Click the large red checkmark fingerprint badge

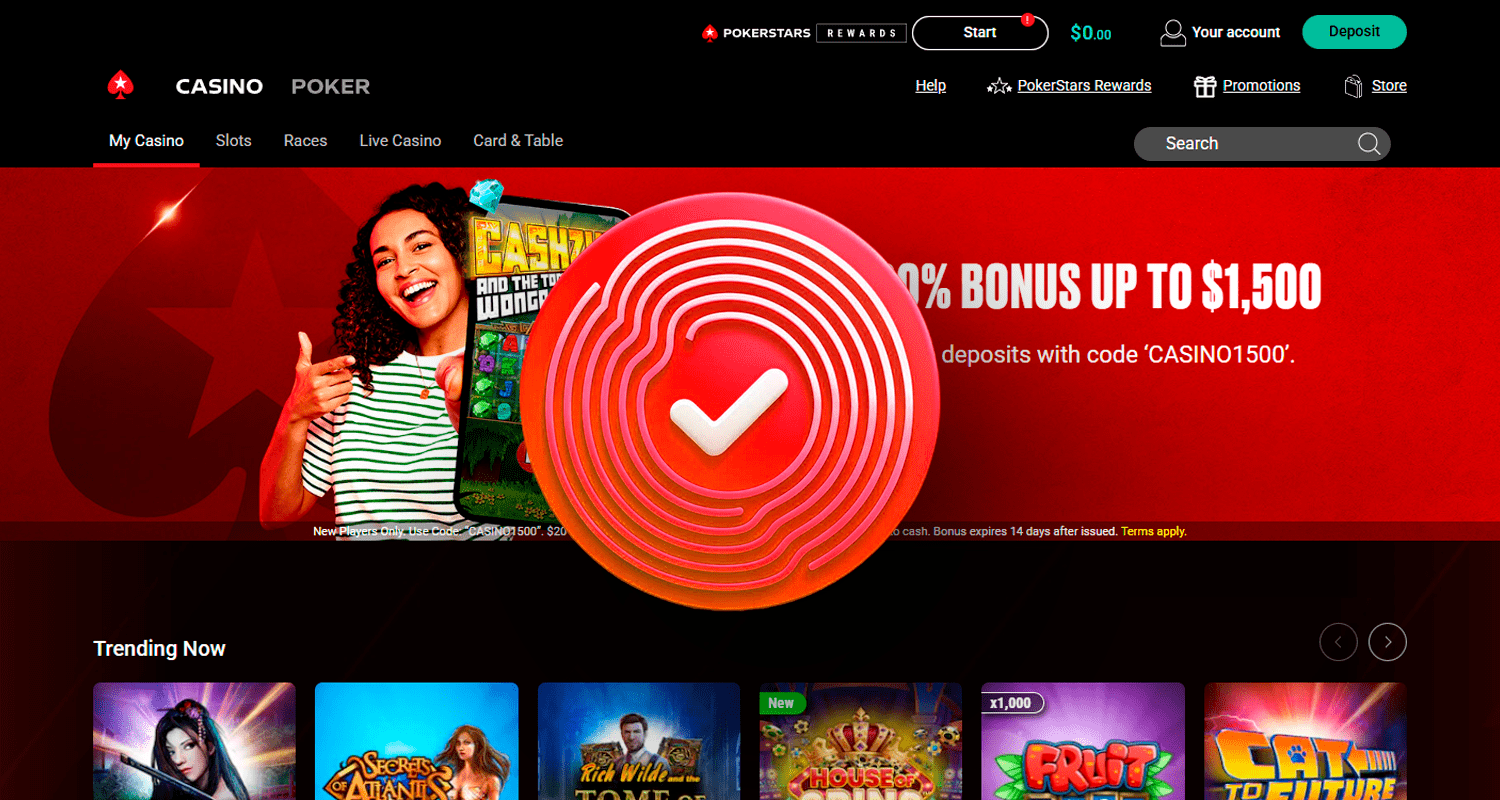(x=730, y=402)
